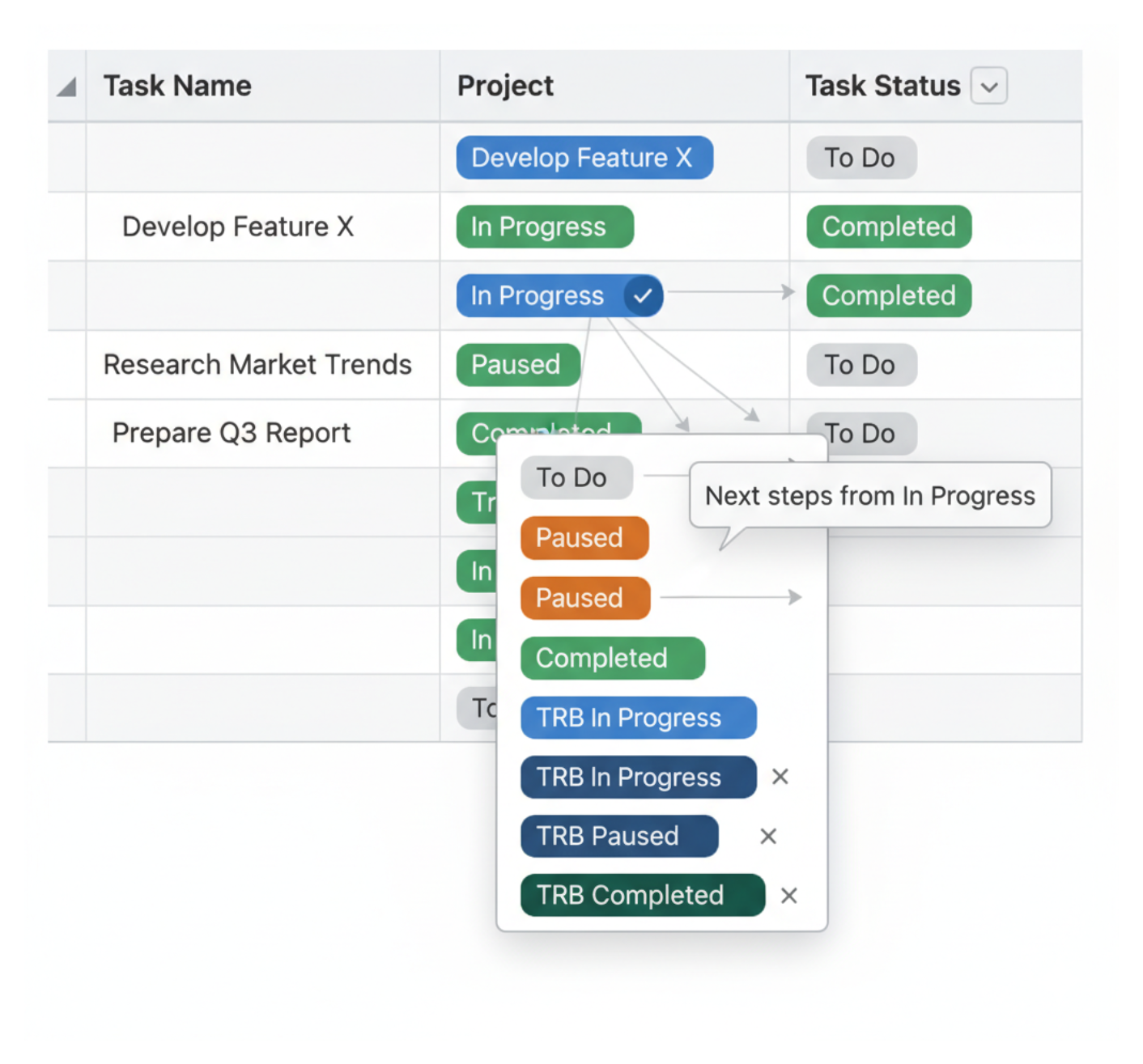
Task: Select the dark TRB In Progress status chip
Action: [x=638, y=777]
